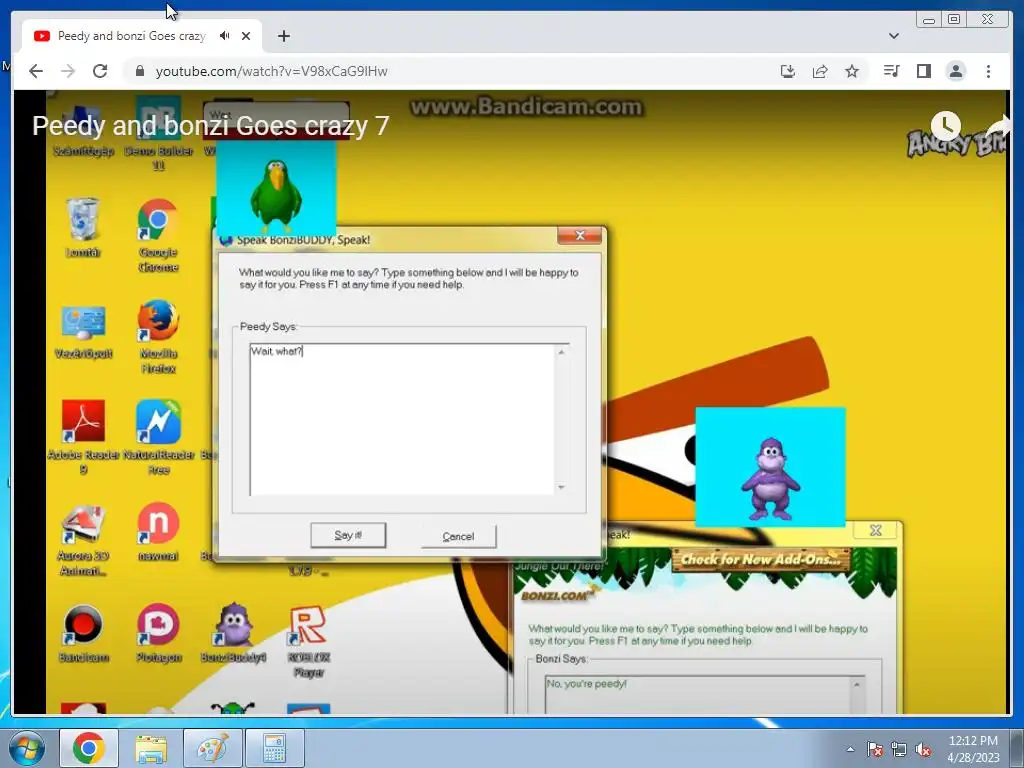The width and height of the screenshot is (1024, 768).
Task: Open Chrome's three-dot menu
Action: [x=988, y=71]
